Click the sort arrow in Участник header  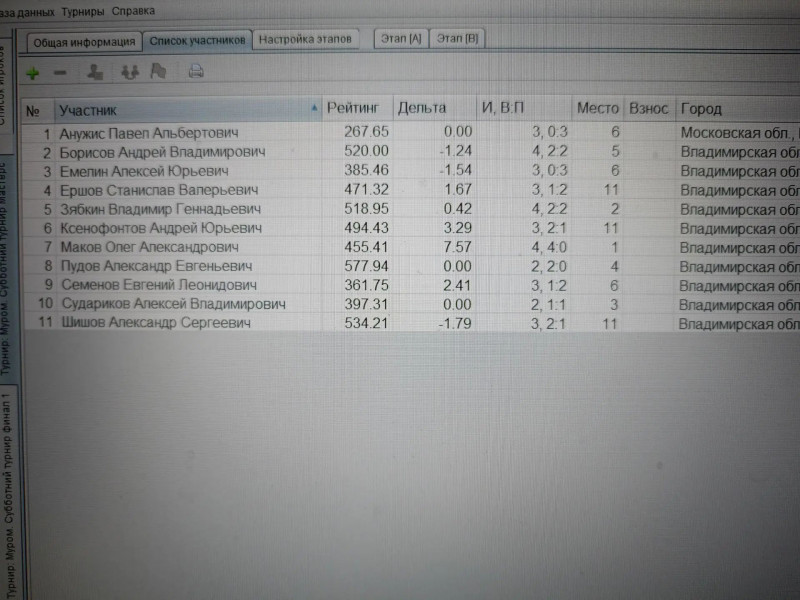[x=314, y=108]
